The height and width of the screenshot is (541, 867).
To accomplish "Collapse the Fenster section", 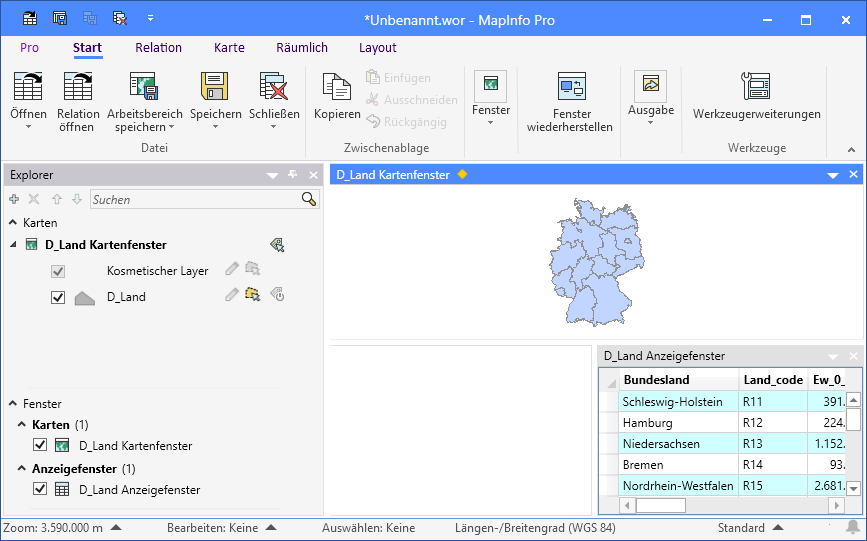I will 13,403.
